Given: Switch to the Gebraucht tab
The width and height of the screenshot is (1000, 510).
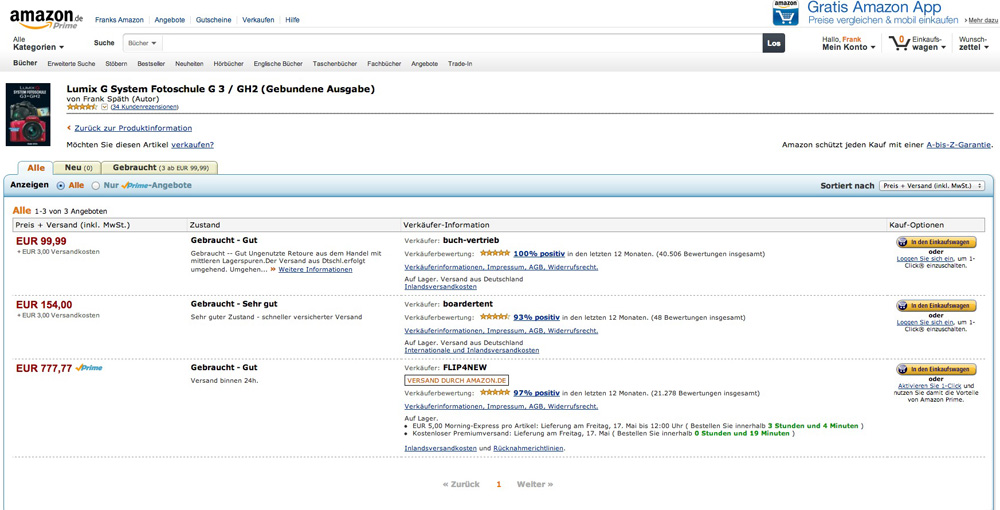Looking at the screenshot, I should [160, 168].
